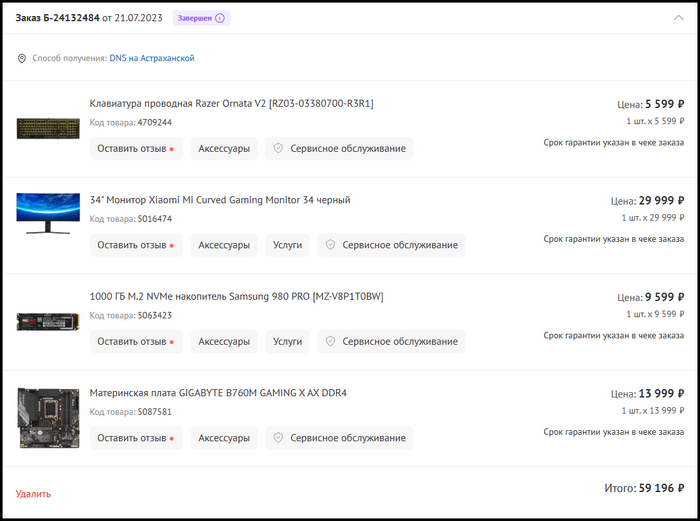
Task: Open the Xiaomi curved monitor thumbnail
Action: tap(48, 213)
